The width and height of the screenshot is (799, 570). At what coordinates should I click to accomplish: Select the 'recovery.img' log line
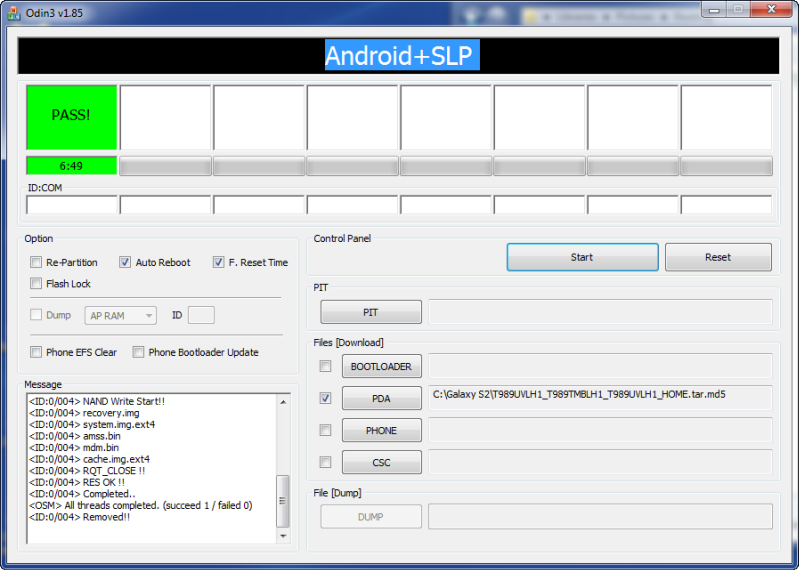[x=84, y=413]
